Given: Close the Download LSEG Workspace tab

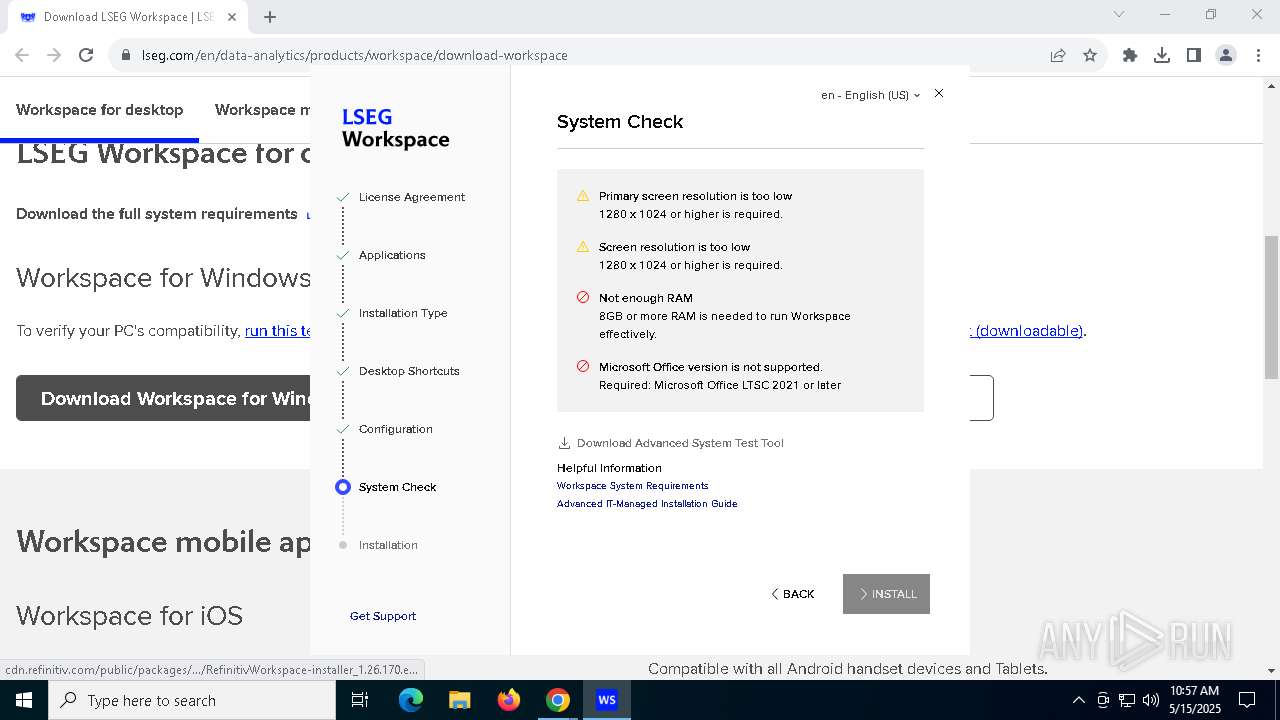Looking at the screenshot, I should click(231, 16).
